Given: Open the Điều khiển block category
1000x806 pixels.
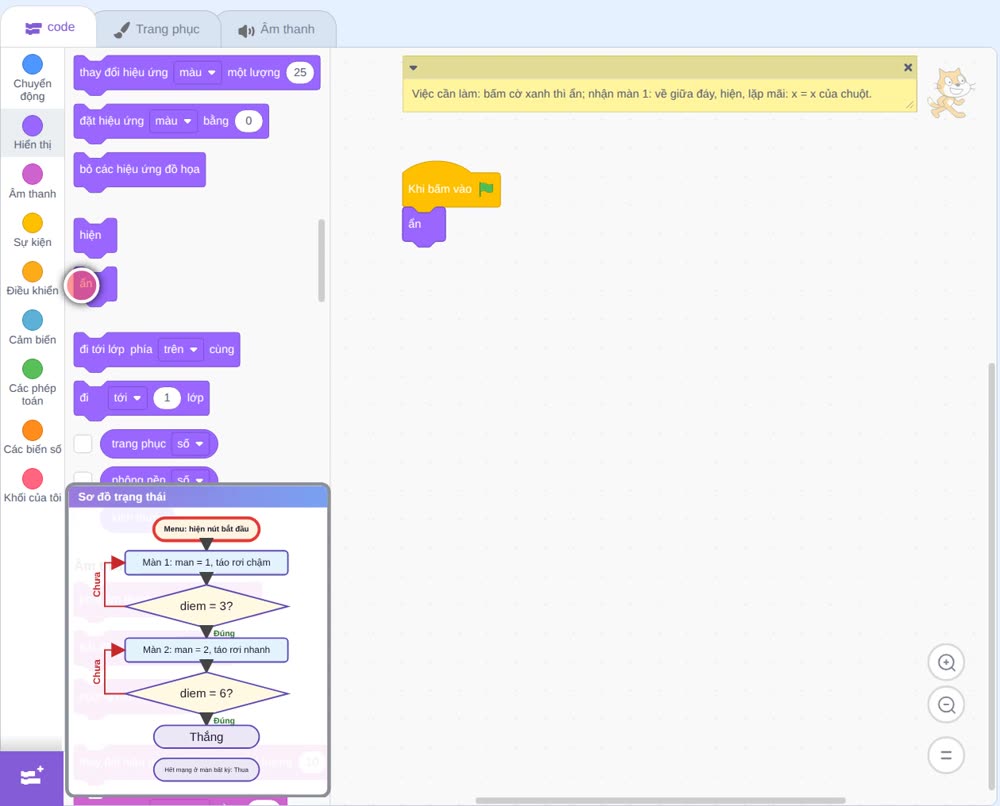Looking at the screenshot, I should click(x=33, y=278).
